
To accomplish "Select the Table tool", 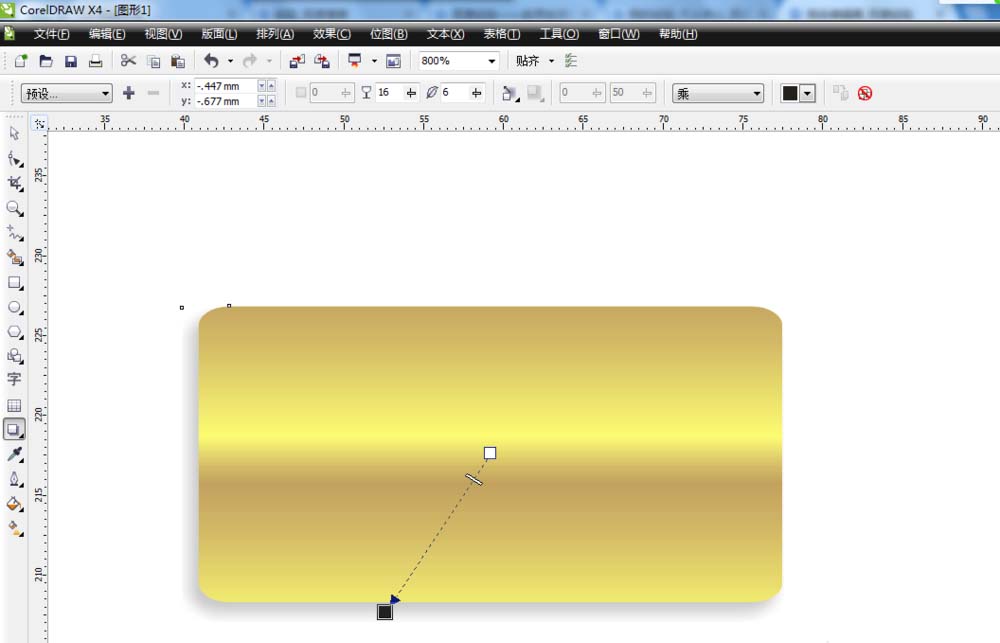I will click(x=14, y=405).
